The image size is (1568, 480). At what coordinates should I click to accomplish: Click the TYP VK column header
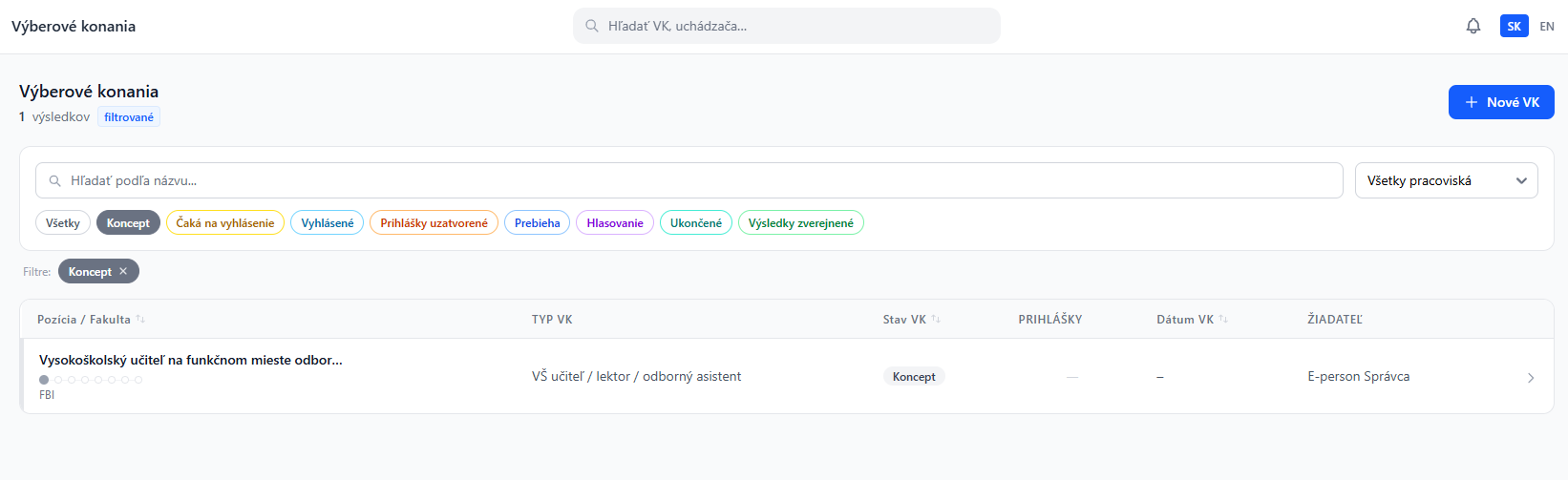coord(552,320)
